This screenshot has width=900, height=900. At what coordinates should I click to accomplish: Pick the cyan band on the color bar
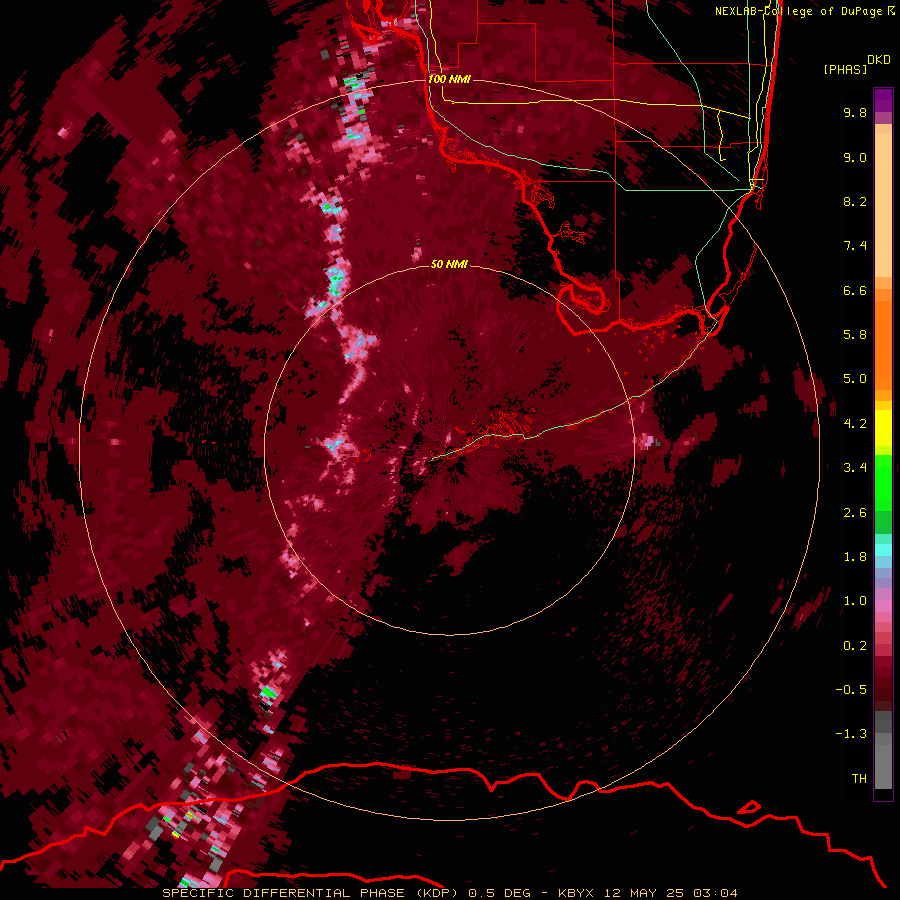pyautogui.click(x=883, y=550)
